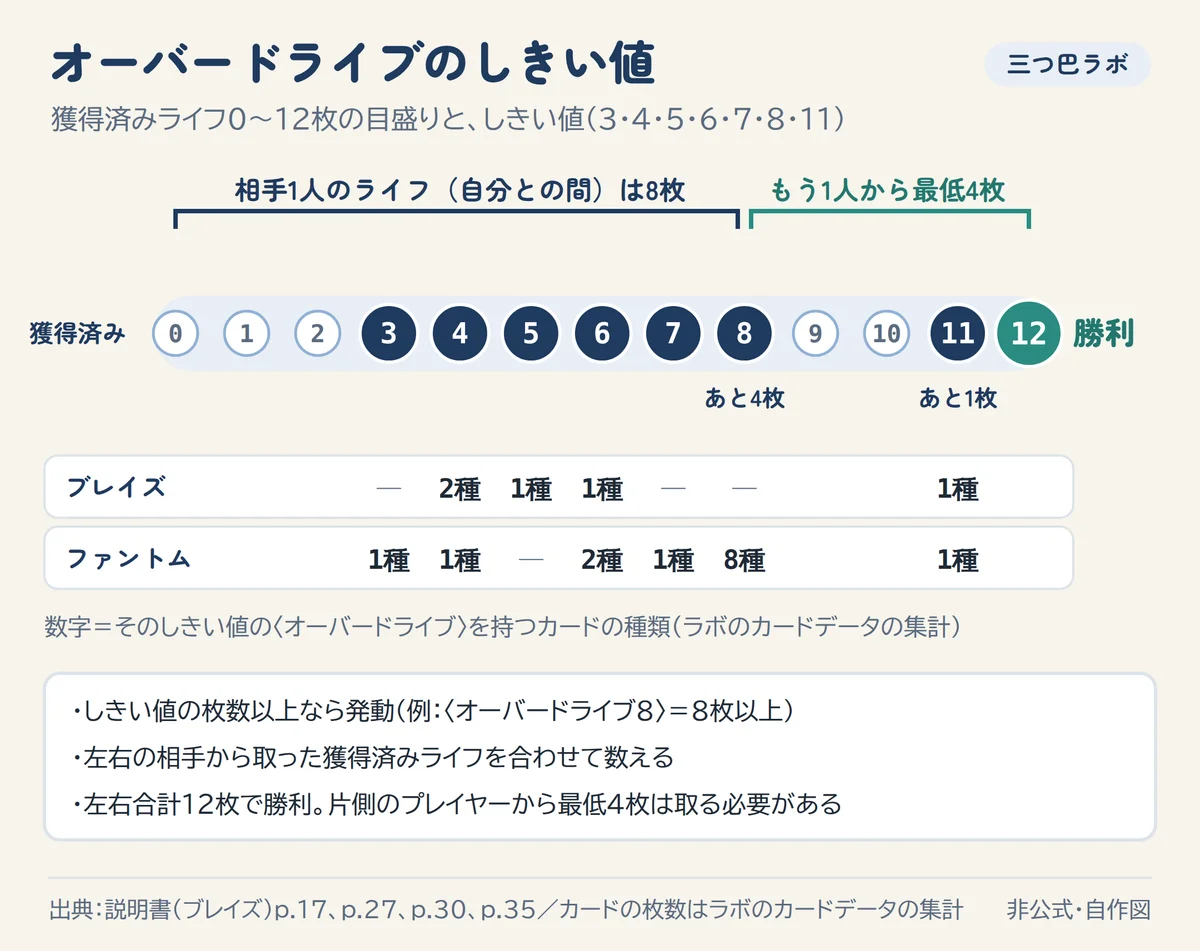This screenshot has width=1200, height=951.
Task: Select the dark circle numbered 8
Action: pyautogui.click(x=744, y=334)
